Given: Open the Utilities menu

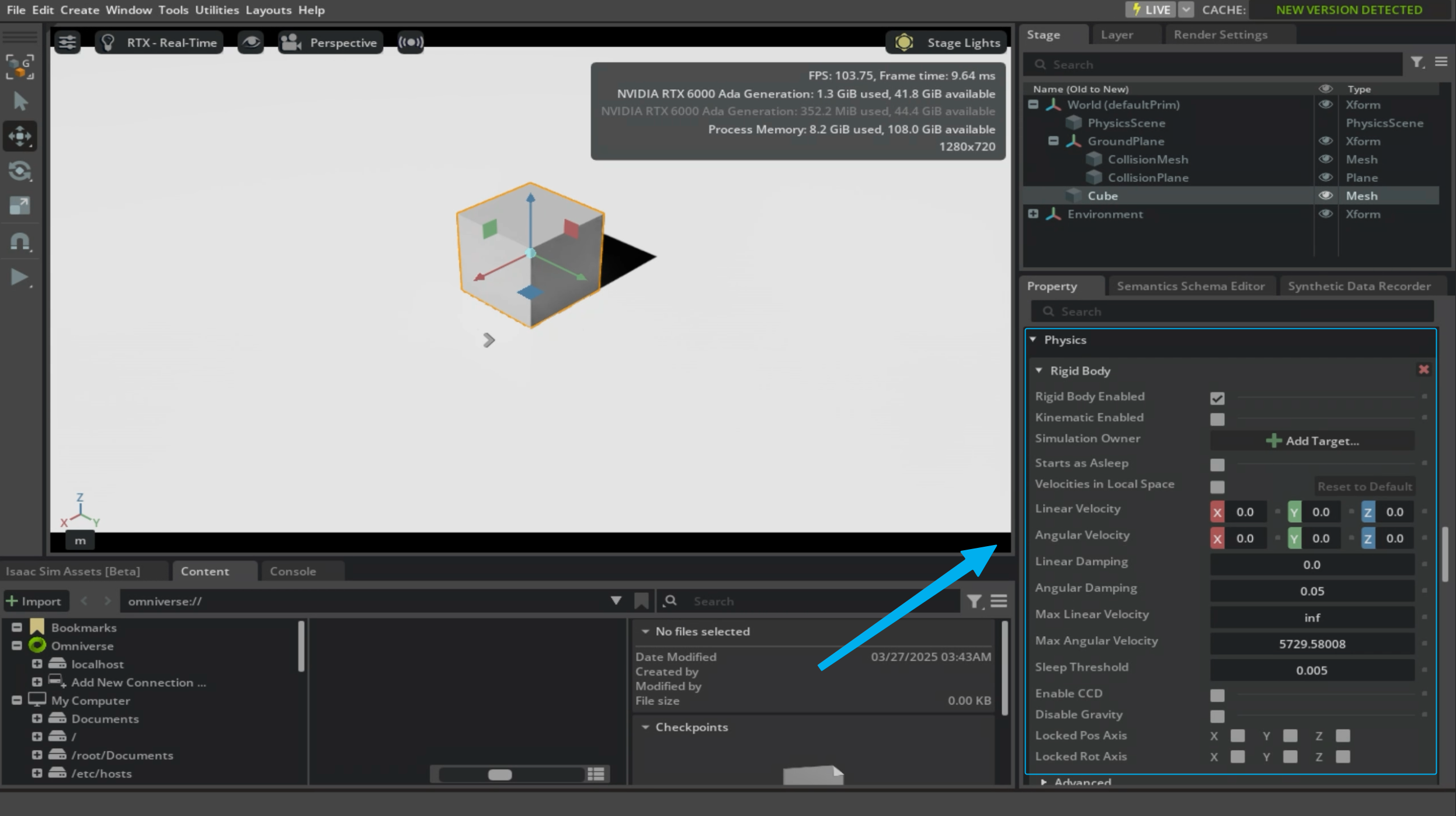Looking at the screenshot, I should tap(217, 9).
